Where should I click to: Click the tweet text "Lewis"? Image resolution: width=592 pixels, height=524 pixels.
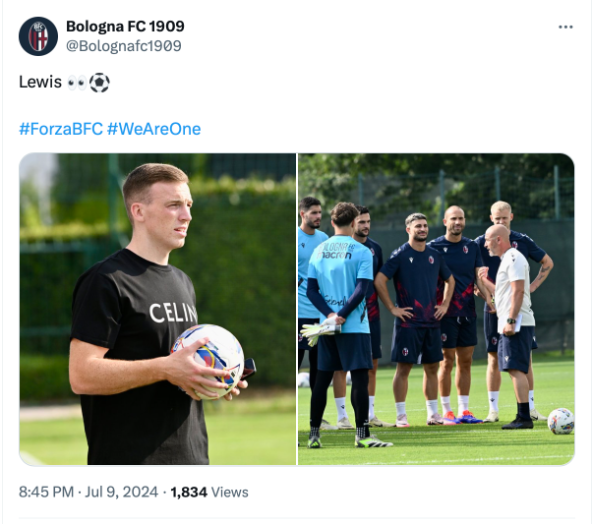tap(40, 82)
